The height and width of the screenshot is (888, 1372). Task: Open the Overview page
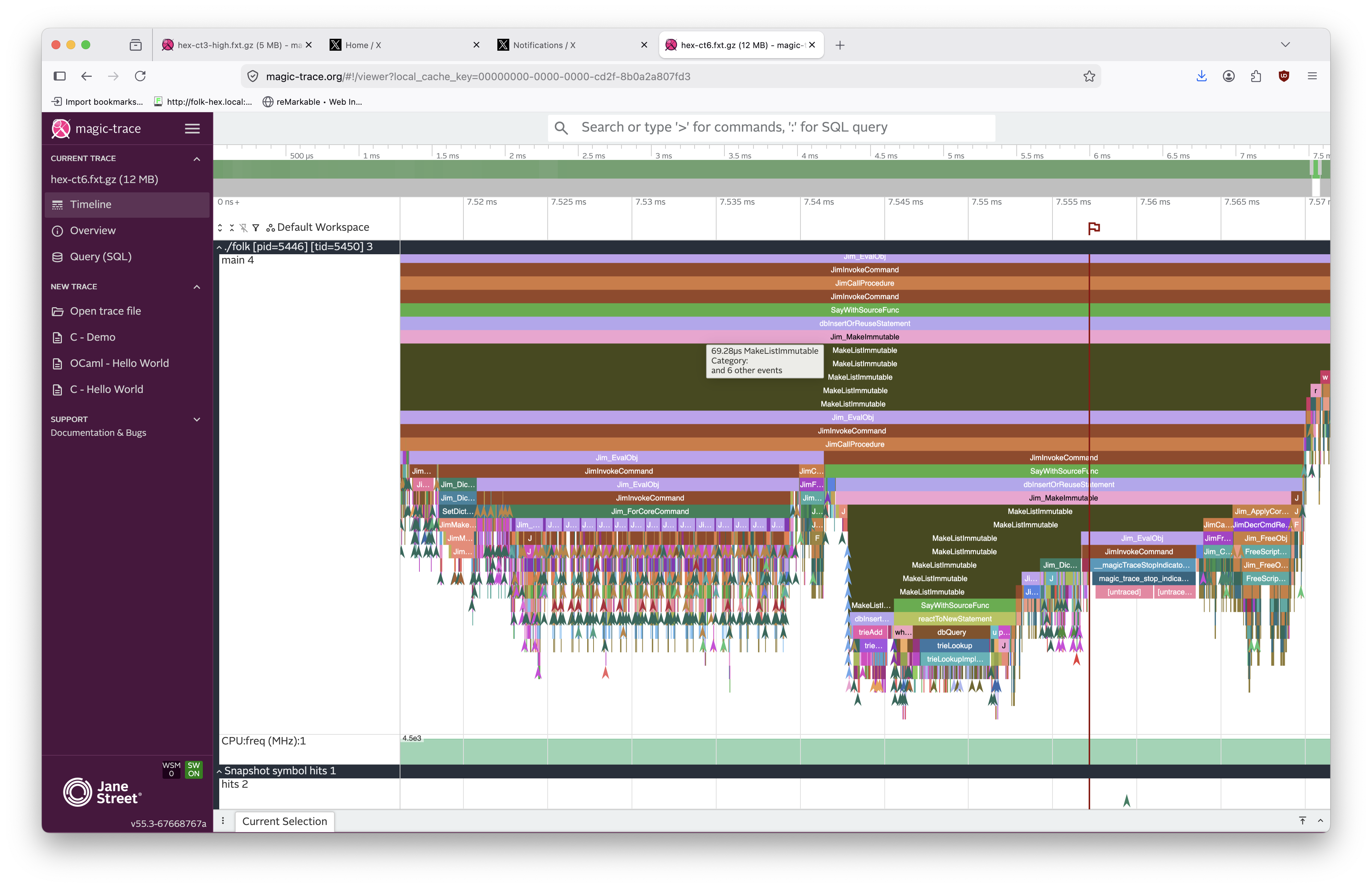[x=127, y=230]
